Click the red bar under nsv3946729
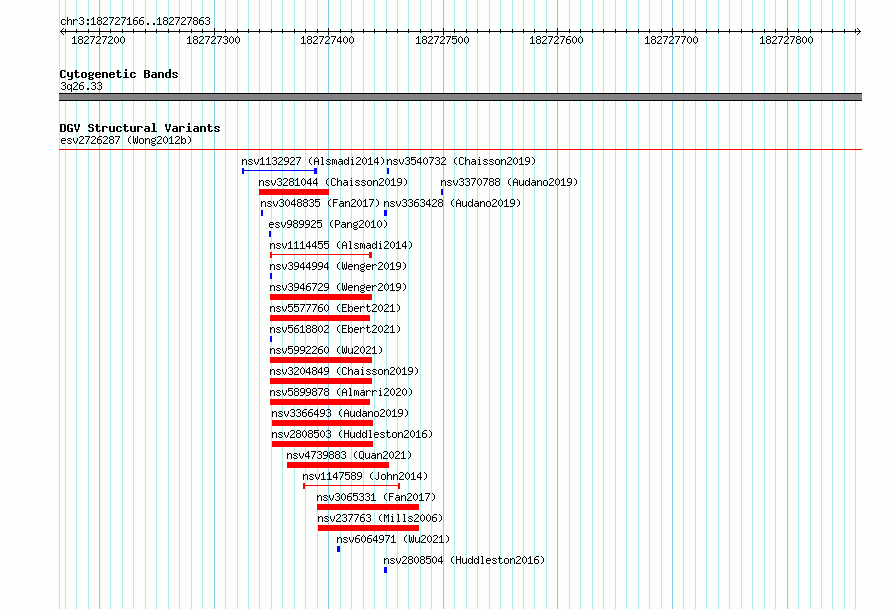890x609 pixels. [x=321, y=297]
